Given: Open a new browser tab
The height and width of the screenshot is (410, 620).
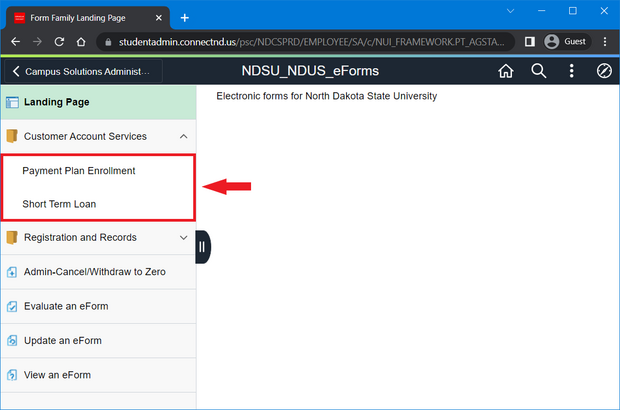Looking at the screenshot, I should click(x=185, y=18).
